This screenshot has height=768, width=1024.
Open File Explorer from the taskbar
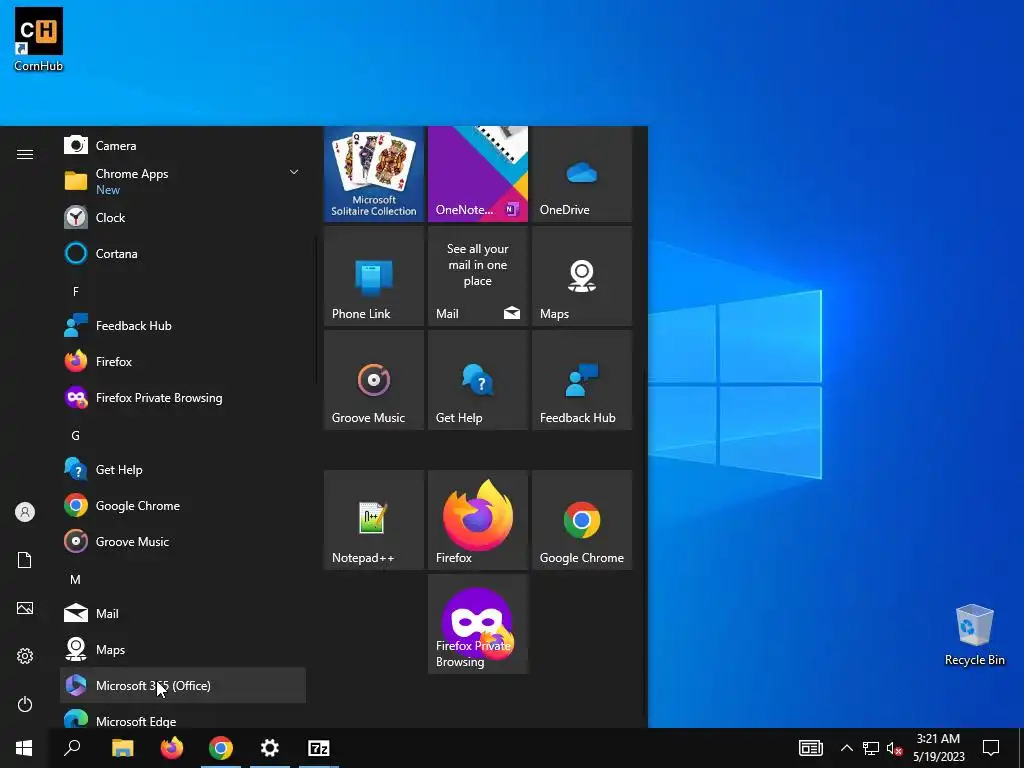click(122, 748)
